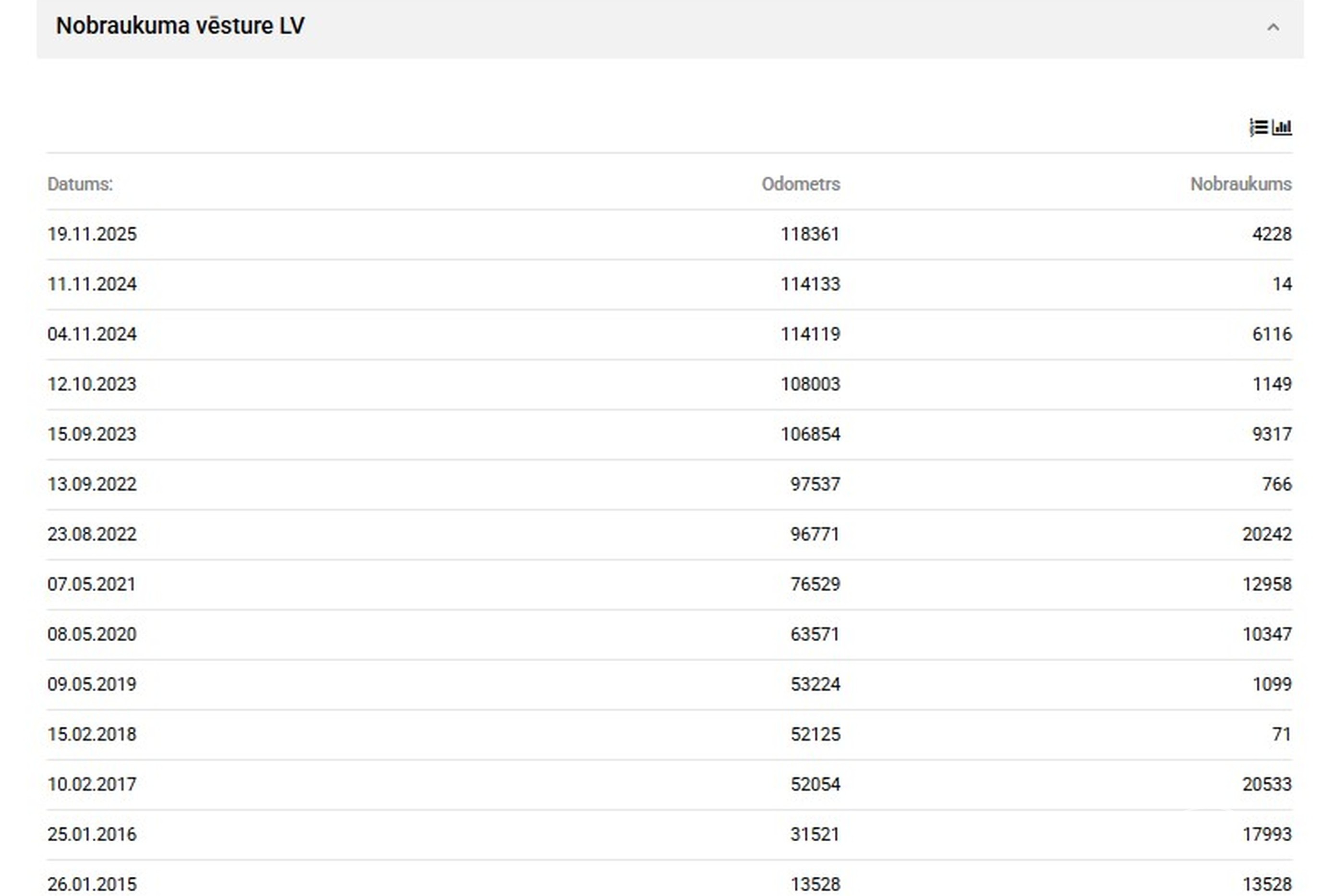Screen dimensions: 1344x896
Task: Select the 08.05.2020 date entry
Action: click(x=92, y=634)
